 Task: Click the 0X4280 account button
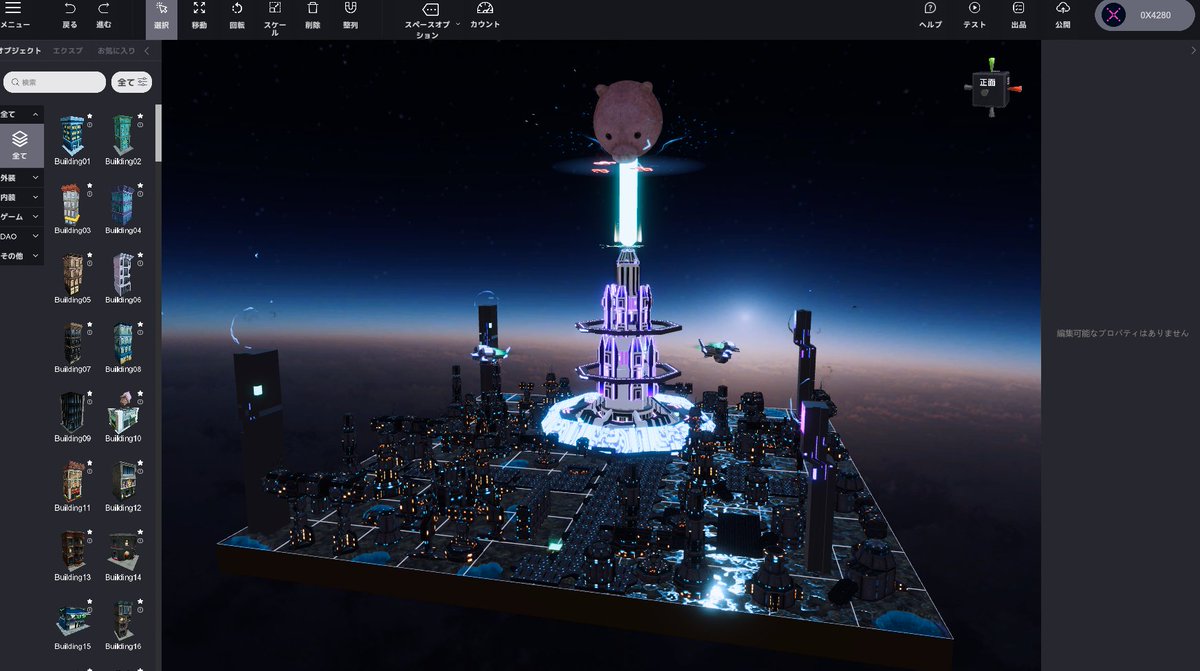pos(1144,15)
